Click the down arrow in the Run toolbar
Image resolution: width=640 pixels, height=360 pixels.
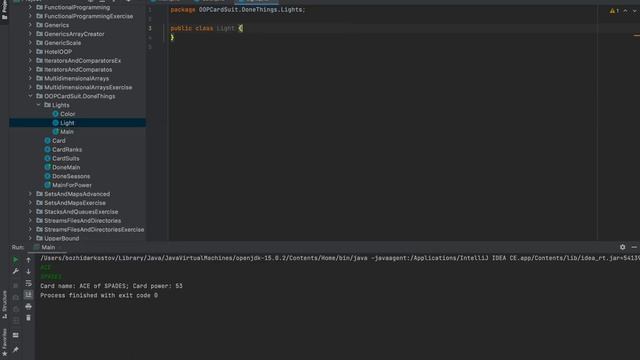tap(28, 271)
